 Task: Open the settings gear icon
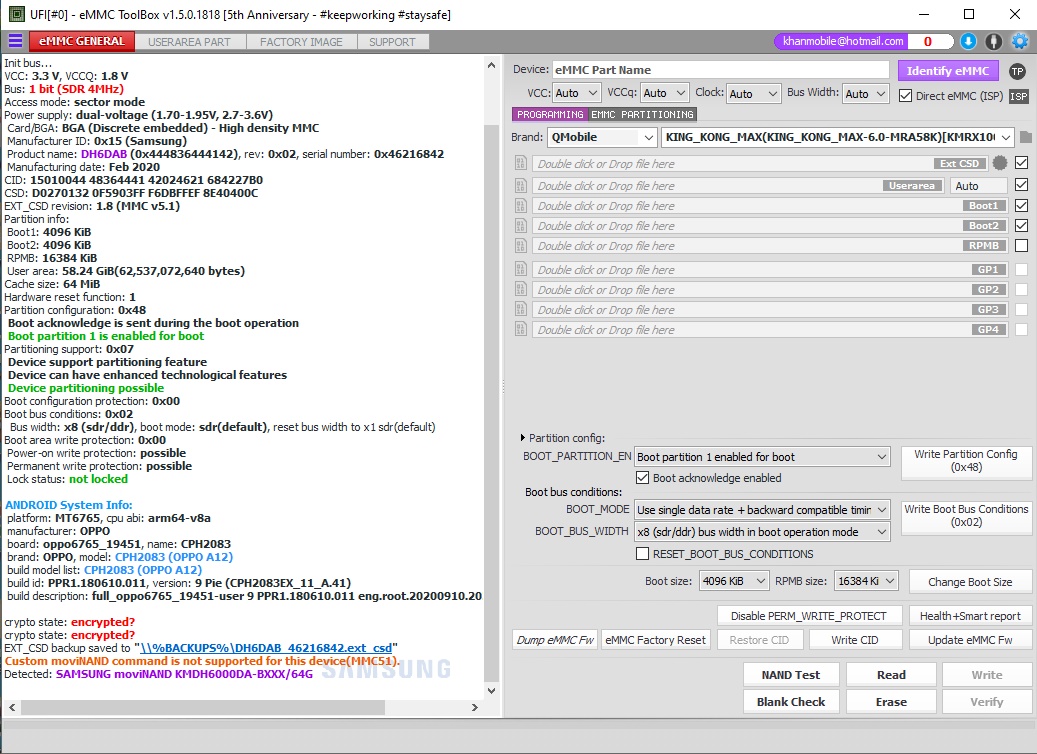tap(1020, 41)
